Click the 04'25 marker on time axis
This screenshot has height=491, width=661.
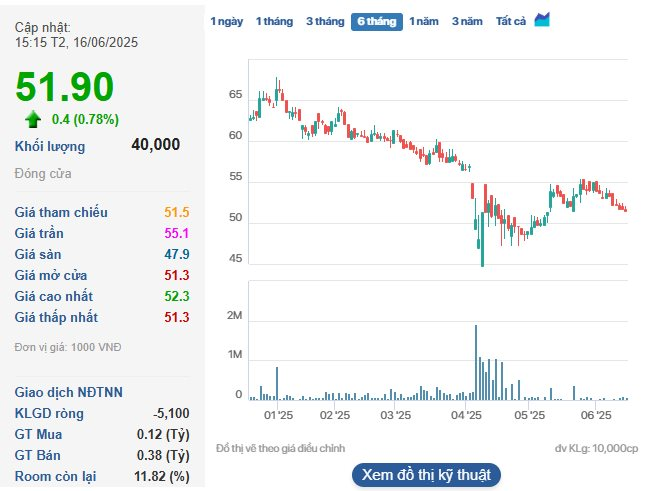(x=467, y=414)
